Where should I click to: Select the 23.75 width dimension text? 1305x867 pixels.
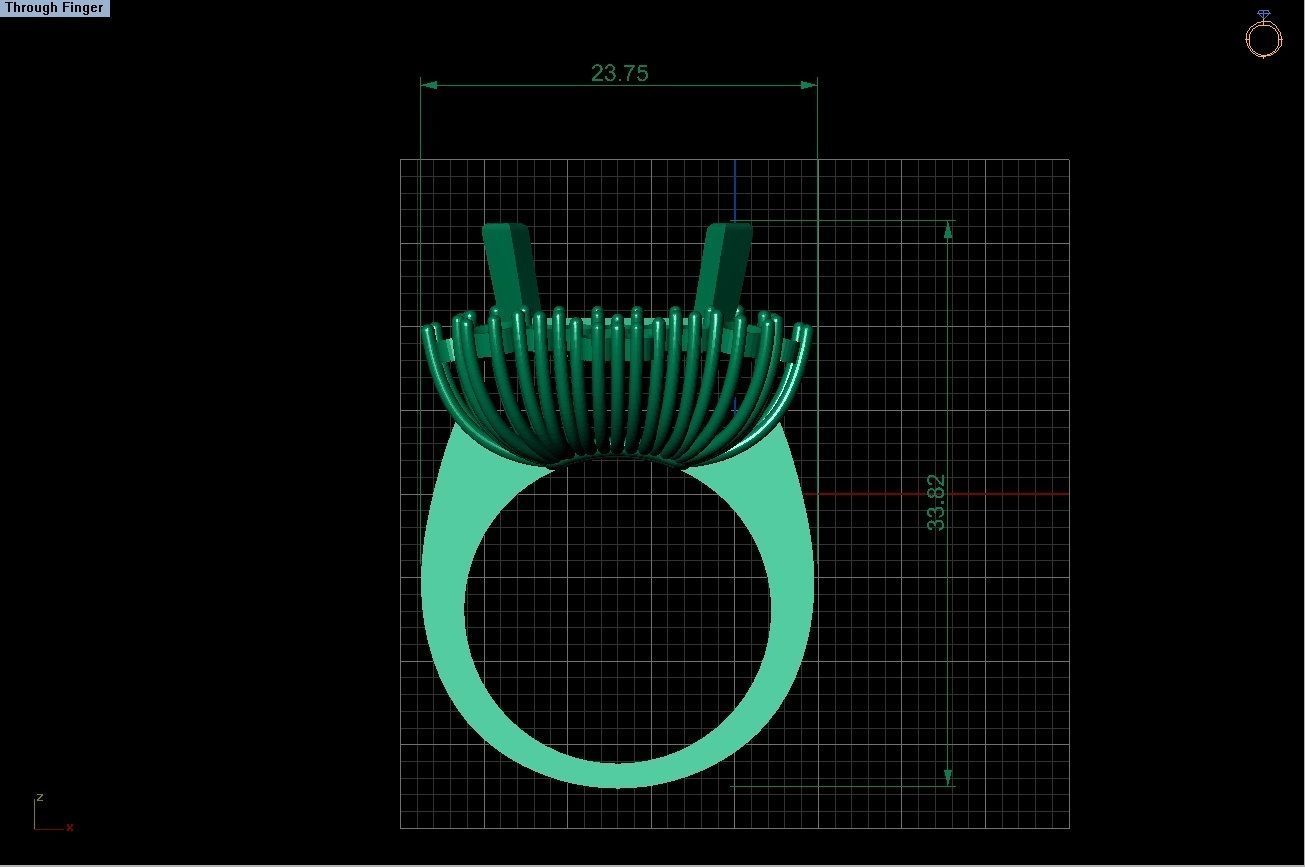pyautogui.click(x=620, y=73)
